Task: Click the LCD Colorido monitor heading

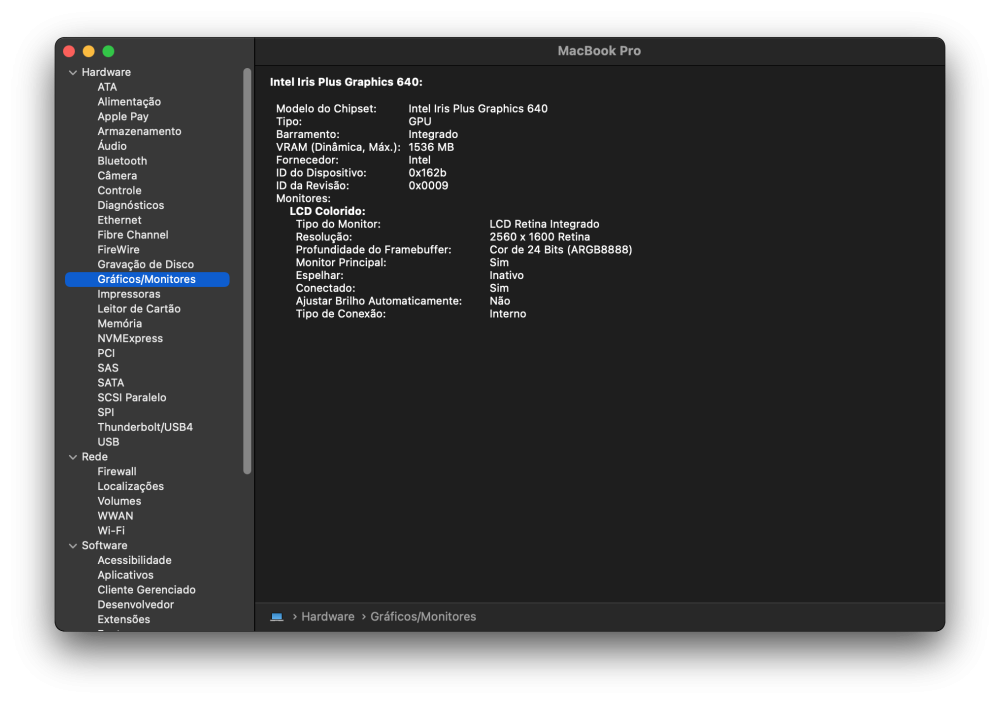Action: (x=327, y=211)
